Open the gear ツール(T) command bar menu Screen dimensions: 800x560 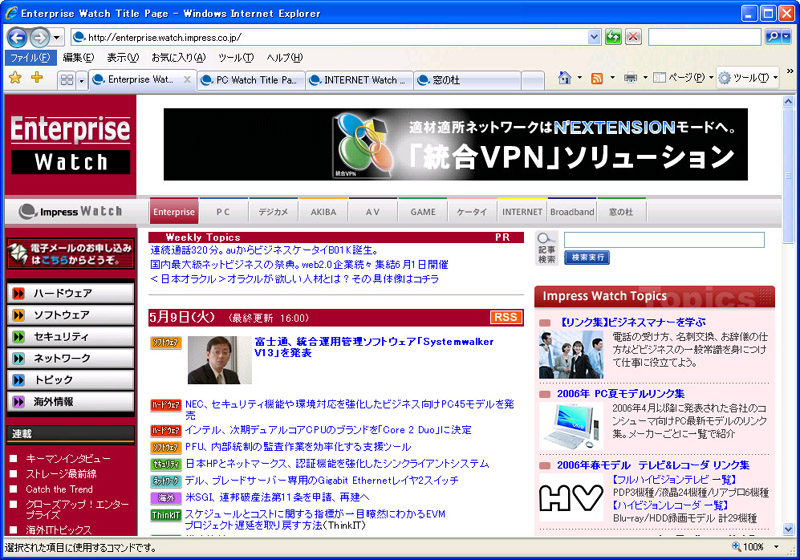click(x=747, y=78)
